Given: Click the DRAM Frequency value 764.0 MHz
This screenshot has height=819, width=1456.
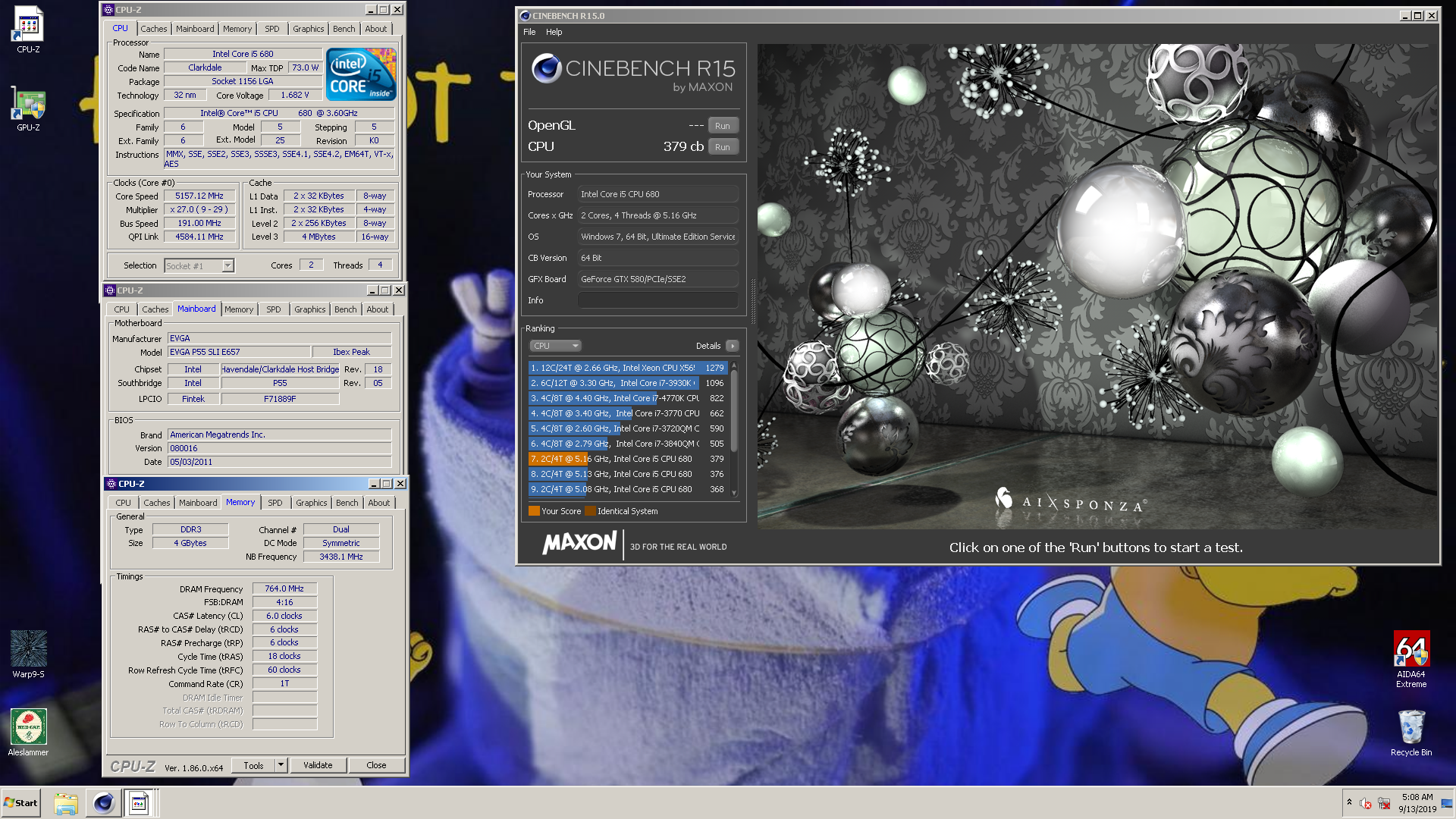Looking at the screenshot, I should coord(284,588).
